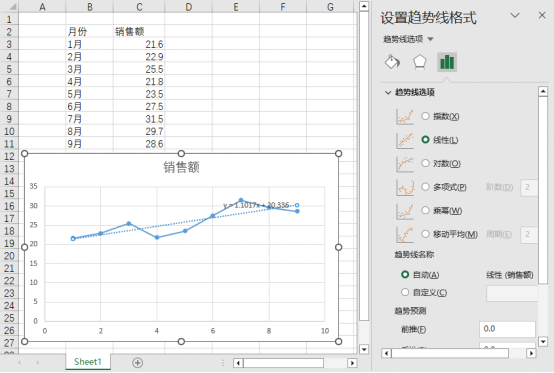Select column D header
This screenshot has width=554, height=373.
tap(188, 7)
